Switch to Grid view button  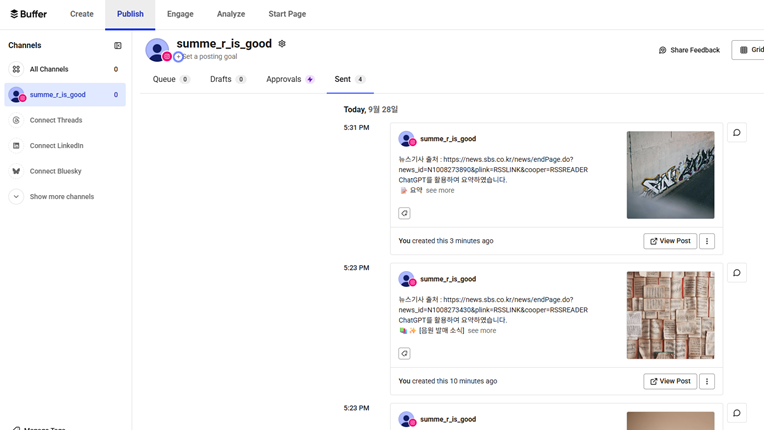[750, 50]
